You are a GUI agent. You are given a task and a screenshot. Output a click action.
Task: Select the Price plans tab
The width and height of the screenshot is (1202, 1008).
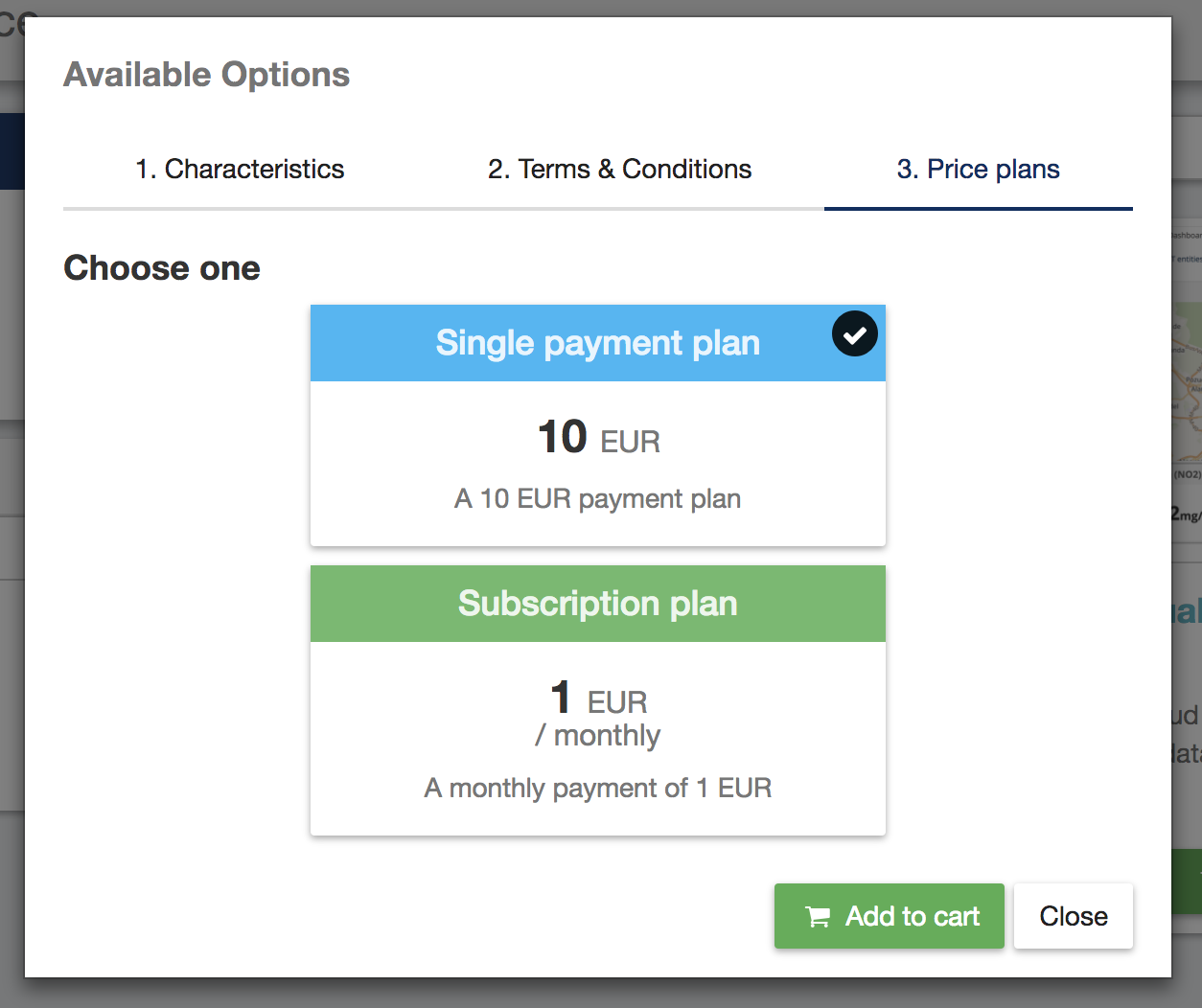pyautogui.click(x=979, y=169)
